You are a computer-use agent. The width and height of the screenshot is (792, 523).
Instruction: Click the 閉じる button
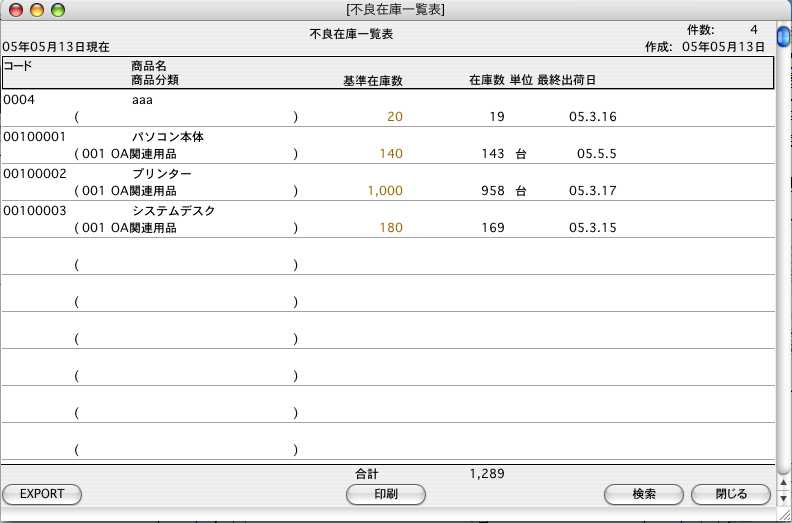point(731,494)
